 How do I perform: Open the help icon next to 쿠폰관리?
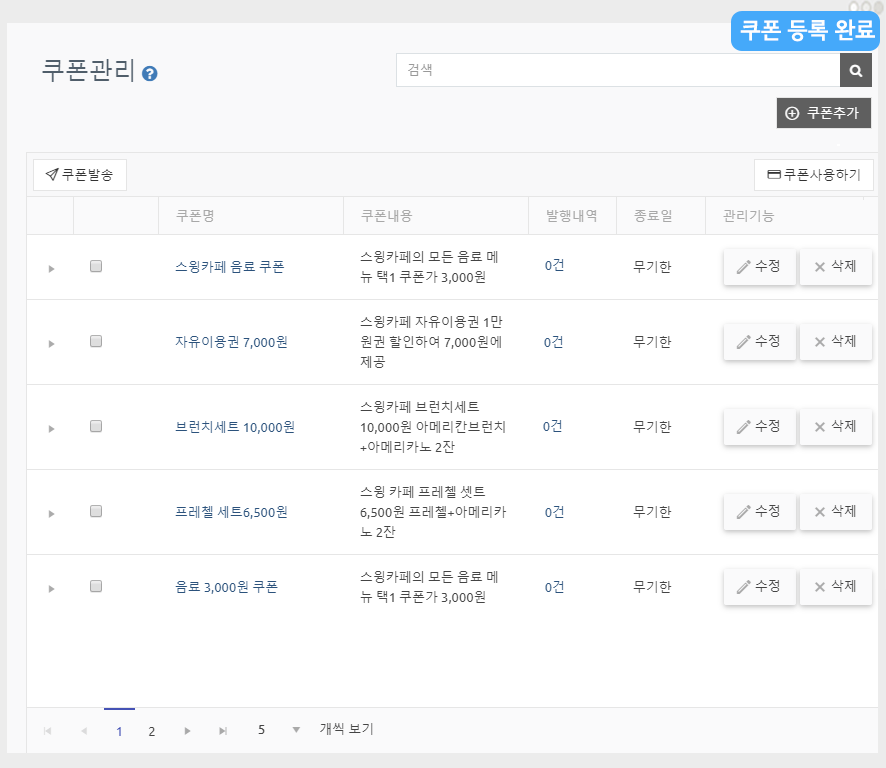coord(150,73)
